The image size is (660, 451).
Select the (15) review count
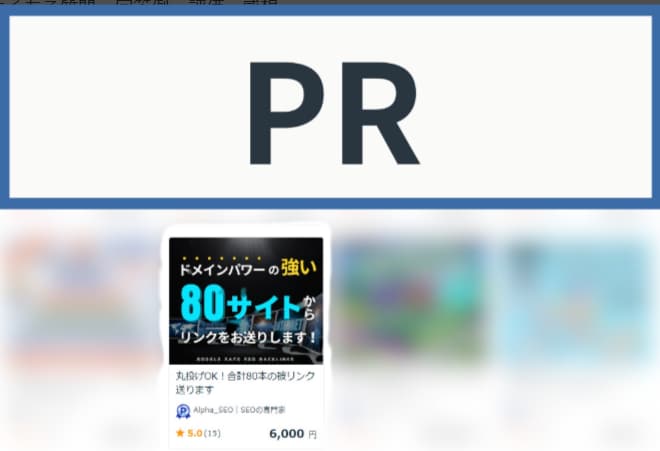tap(212, 433)
